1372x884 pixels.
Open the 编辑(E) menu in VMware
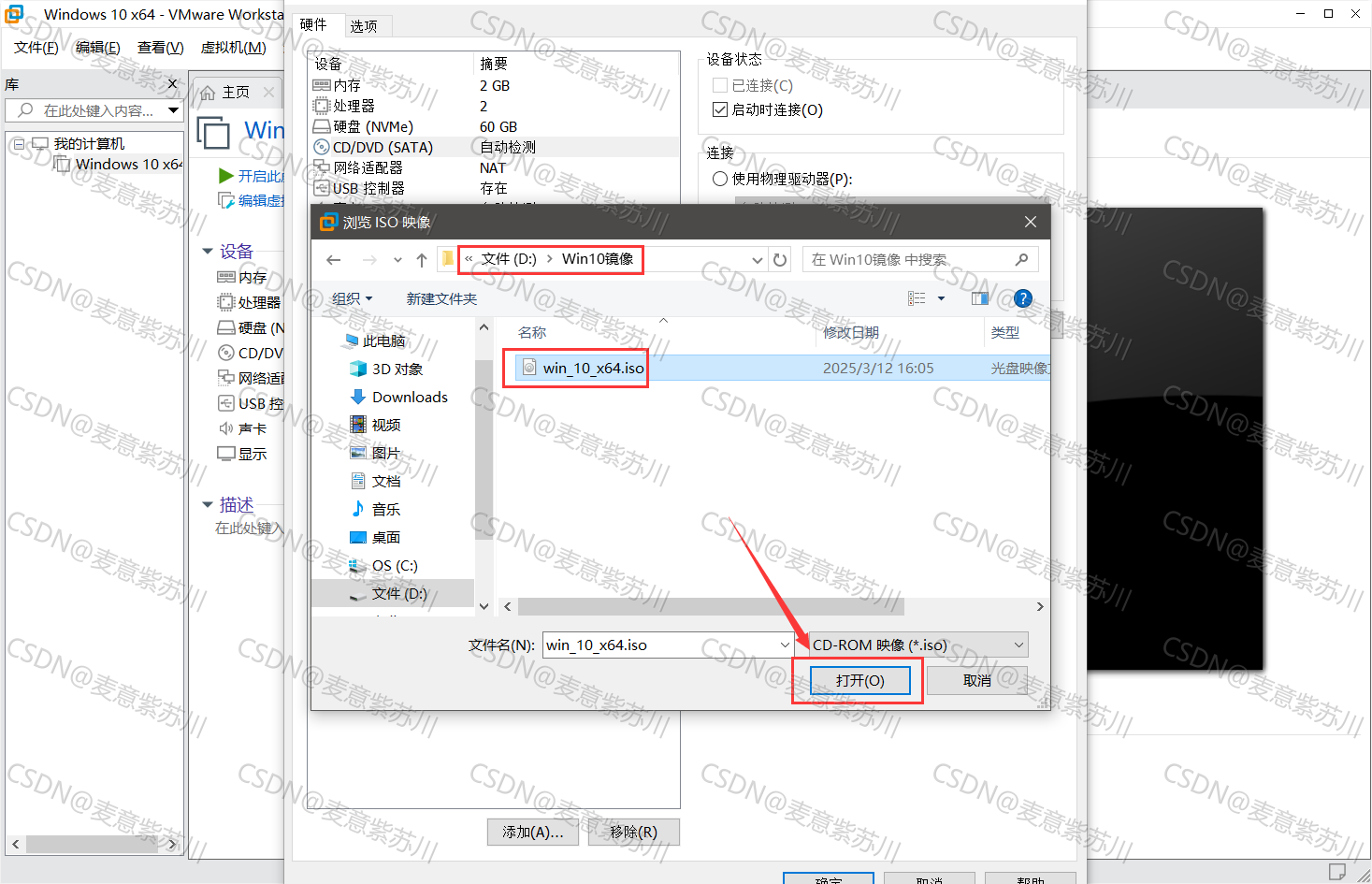[97, 47]
